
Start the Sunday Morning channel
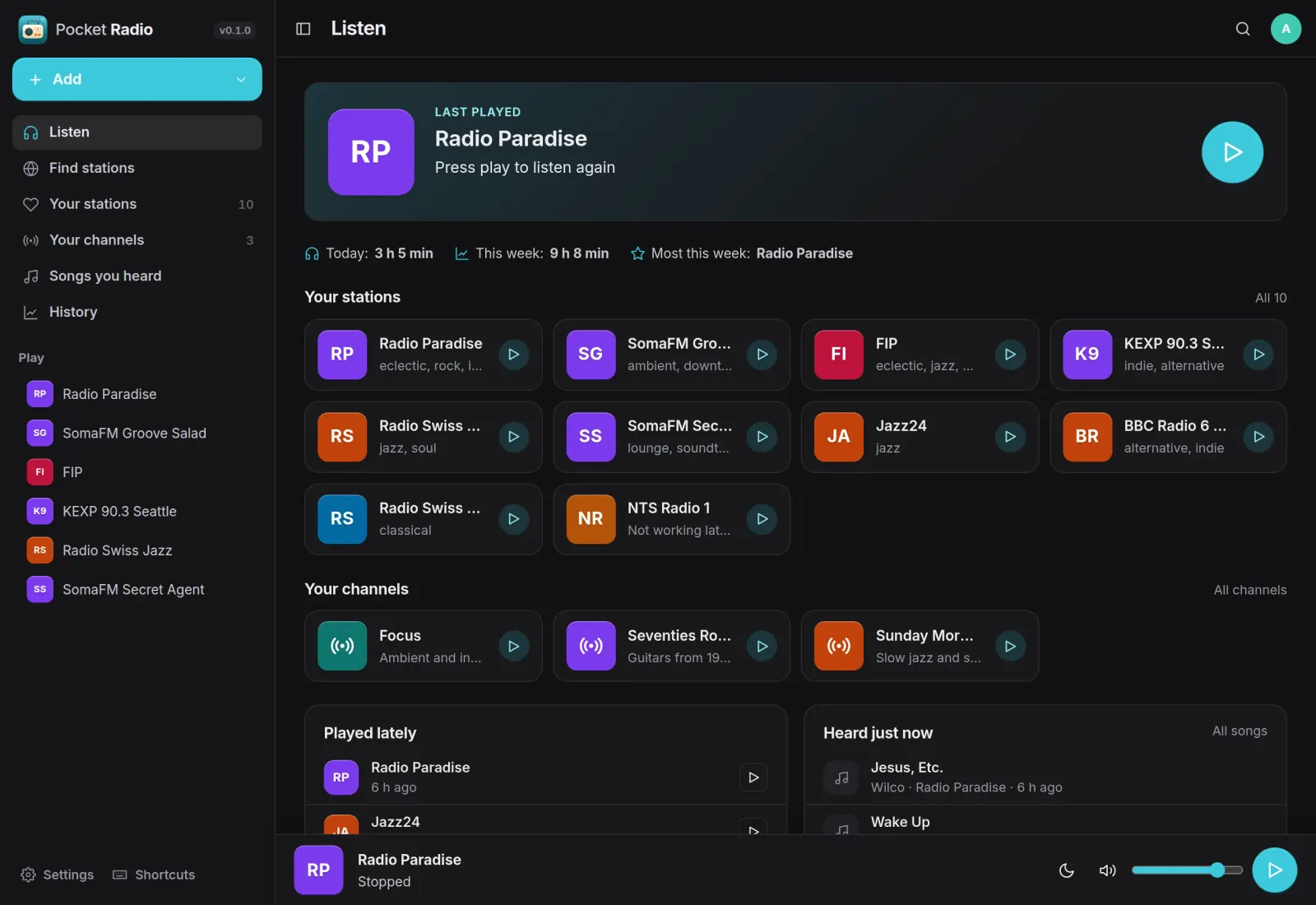pyautogui.click(x=1010, y=647)
